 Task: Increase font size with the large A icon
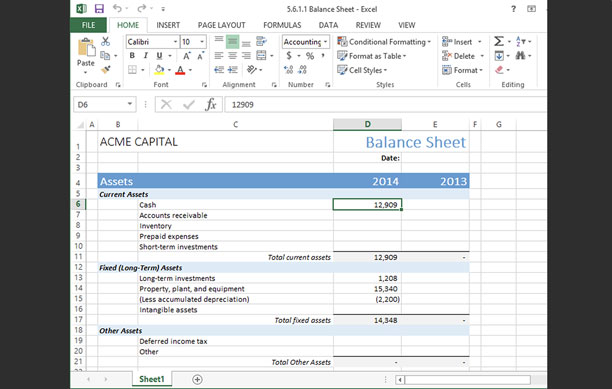(x=187, y=56)
